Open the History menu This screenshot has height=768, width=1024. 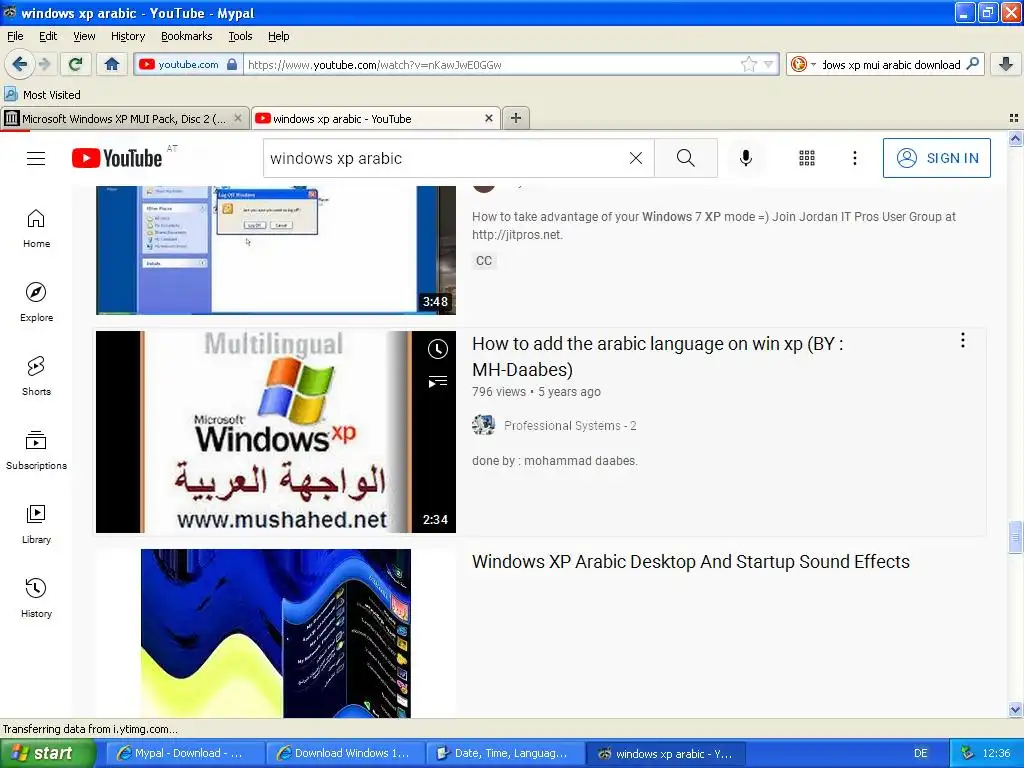click(x=127, y=36)
